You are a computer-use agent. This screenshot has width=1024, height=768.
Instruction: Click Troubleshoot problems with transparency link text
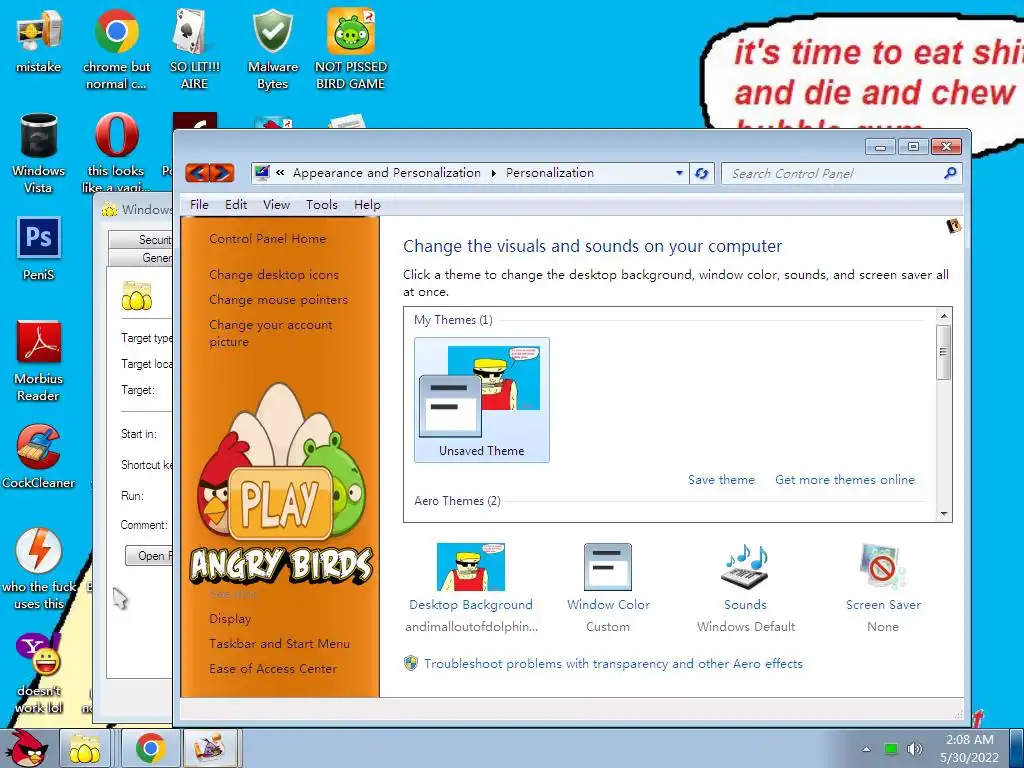pyautogui.click(x=613, y=664)
